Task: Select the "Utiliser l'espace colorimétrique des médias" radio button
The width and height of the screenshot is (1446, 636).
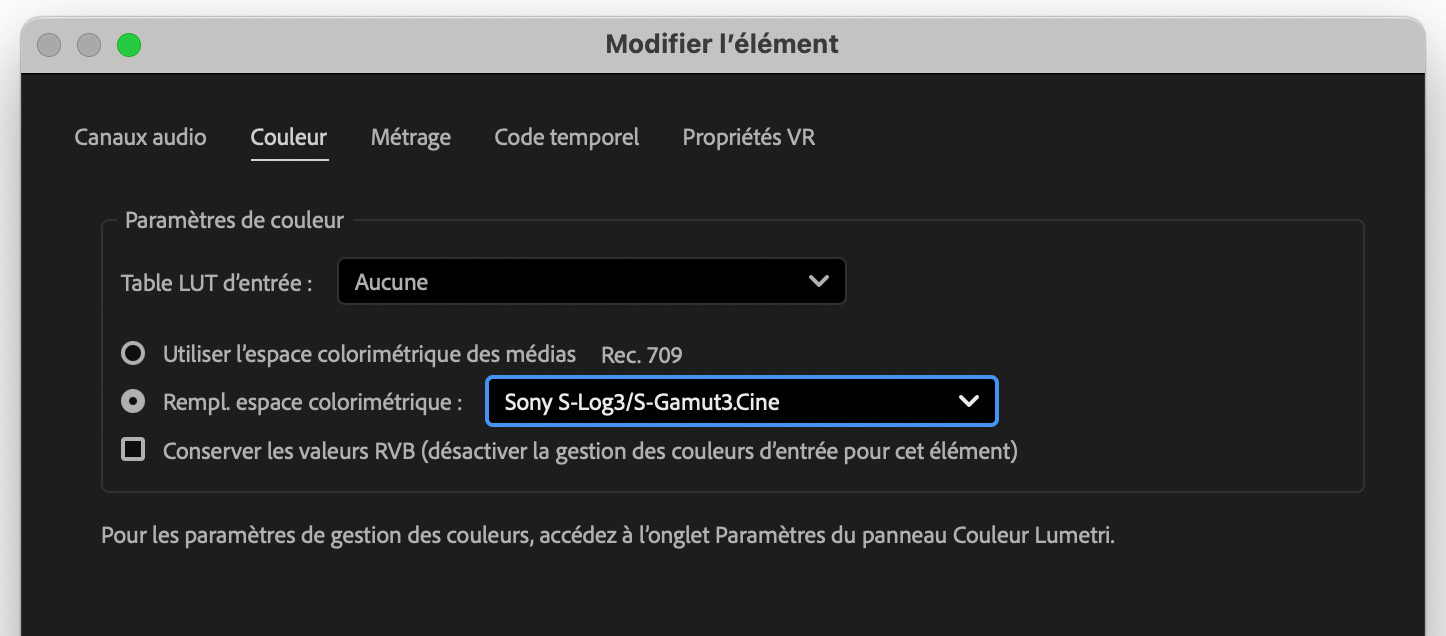Action: (x=132, y=353)
